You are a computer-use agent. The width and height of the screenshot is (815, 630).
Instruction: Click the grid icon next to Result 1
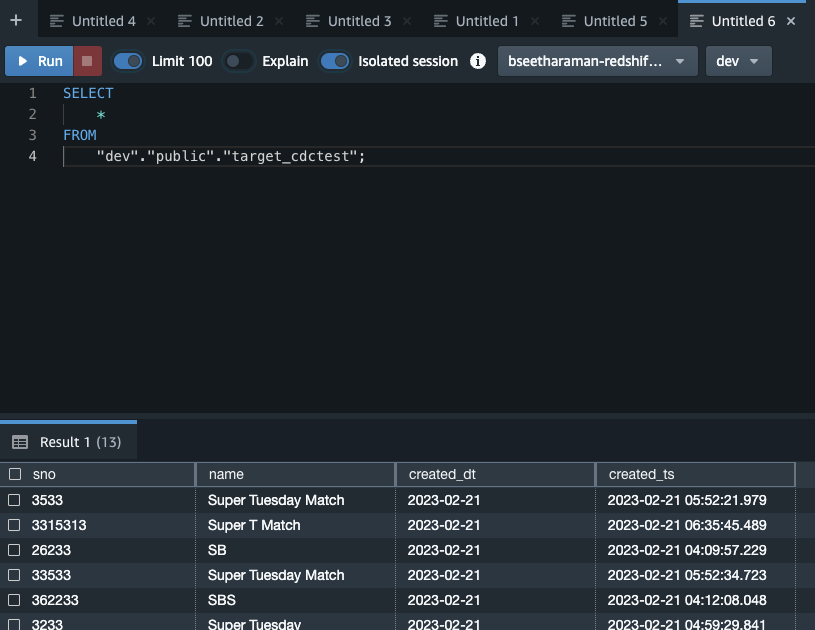click(22, 441)
